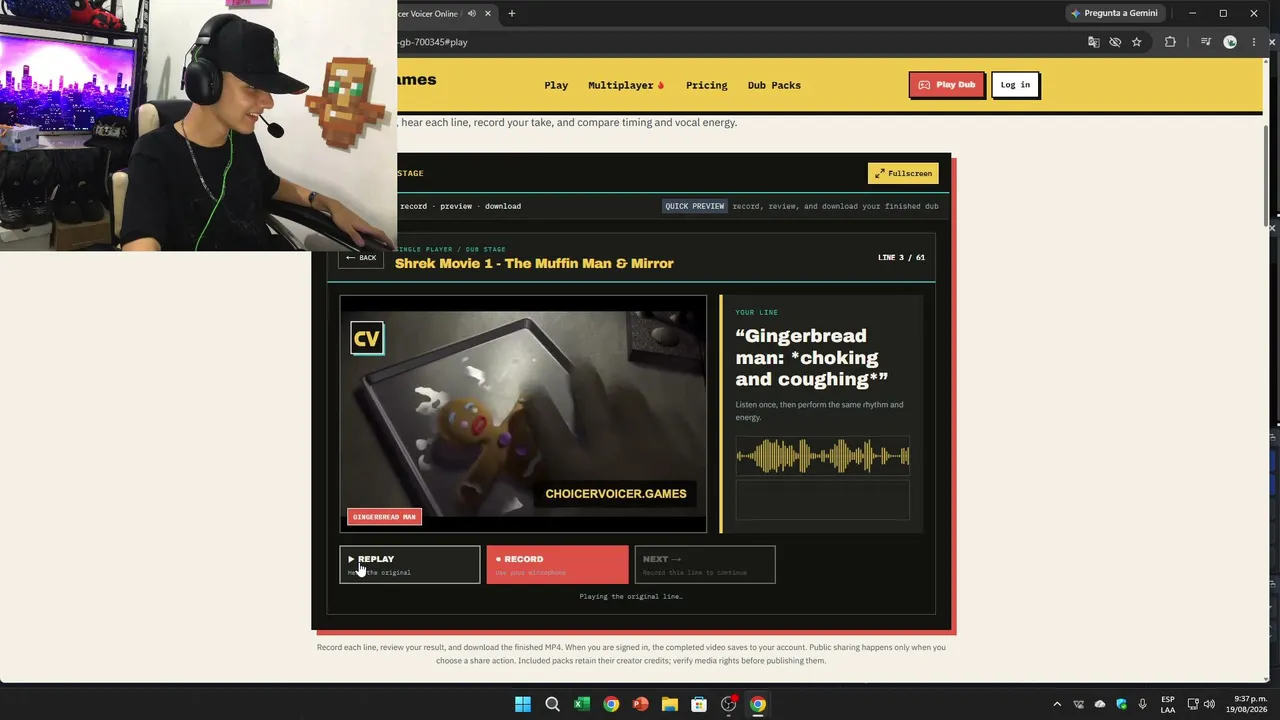The image size is (1280, 720).
Task: Open the browser extensions puzzle icon
Action: tap(1170, 42)
